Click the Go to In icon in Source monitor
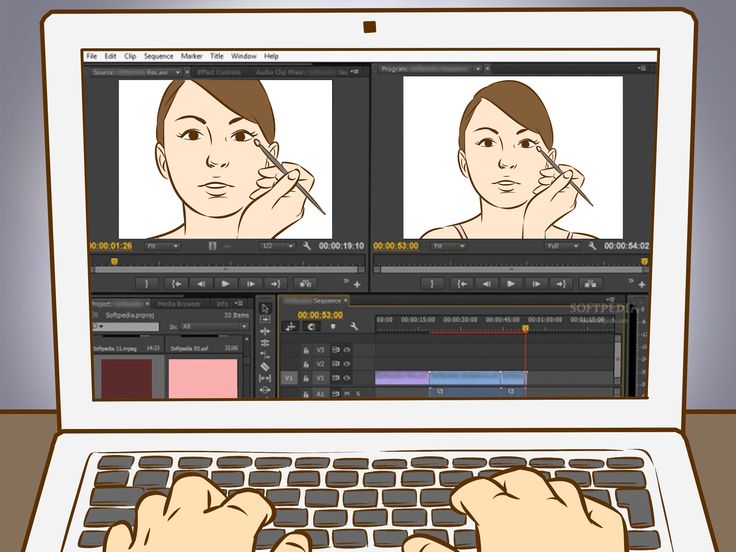 click(176, 284)
